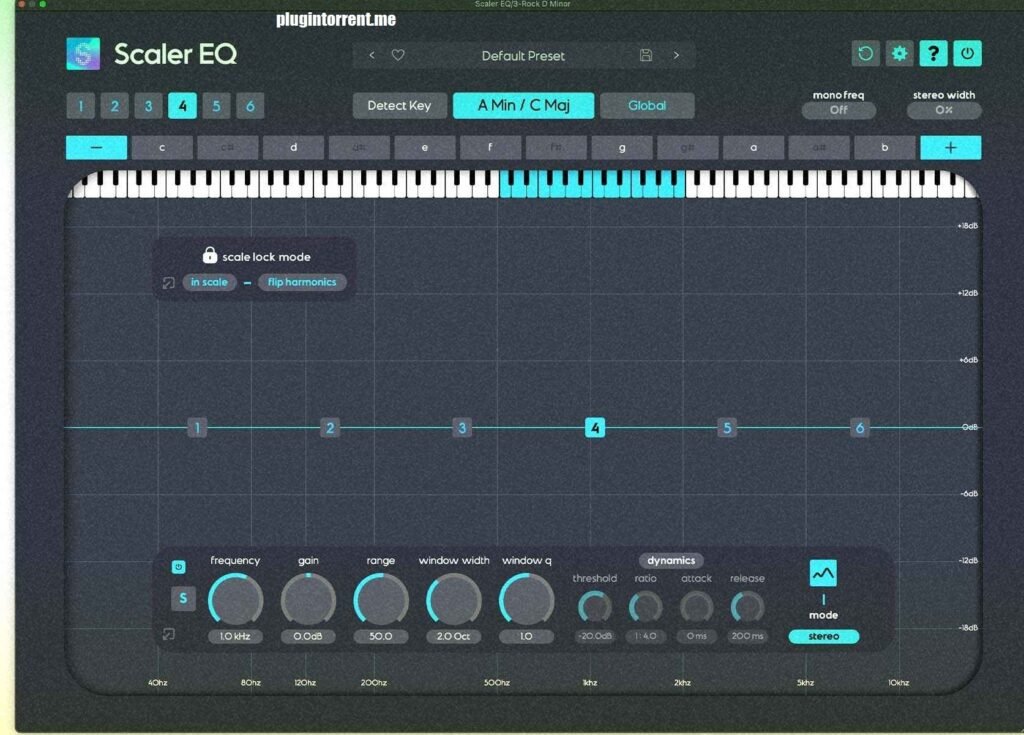Toggle the band power icon in control panel
The height and width of the screenshot is (735, 1024).
point(178,567)
